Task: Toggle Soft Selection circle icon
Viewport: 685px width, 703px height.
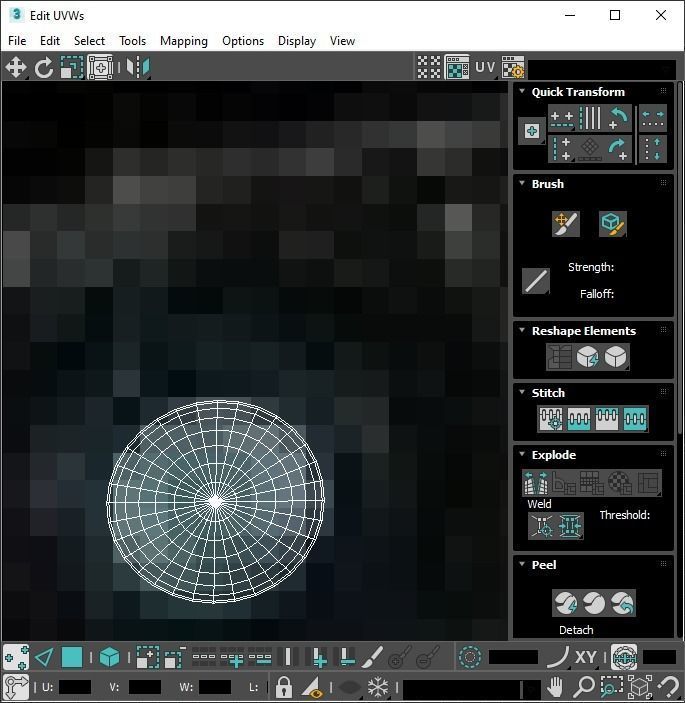Action: (x=470, y=657)
